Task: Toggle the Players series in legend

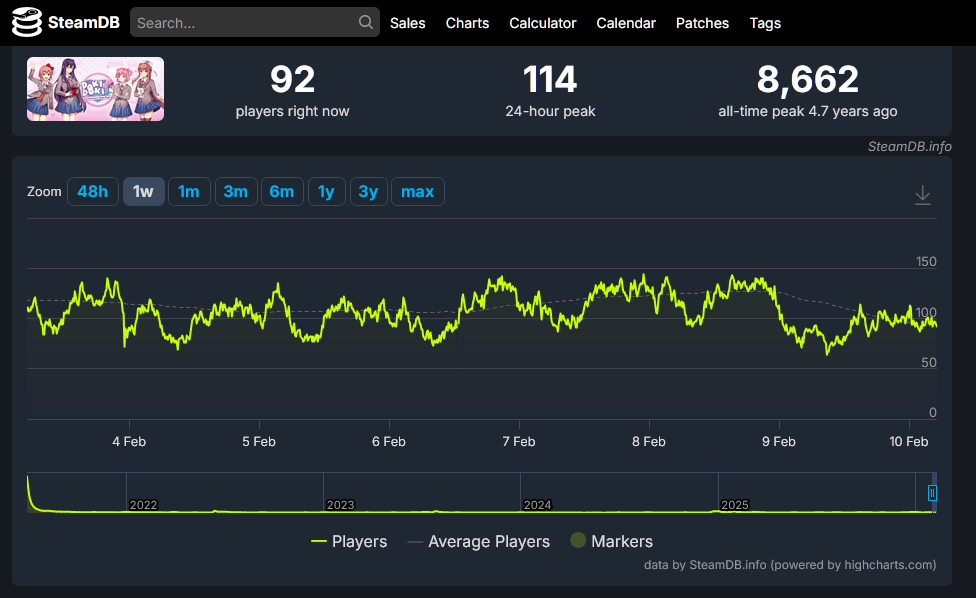Action: 349,541
